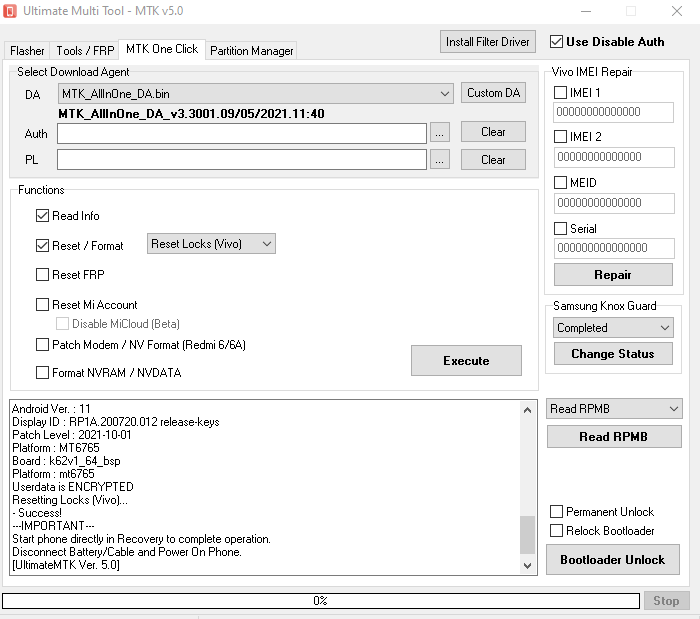The height and width of the screenshot is (619, 700).
Task: Click log line 'Patch Level : 2021-10-01'
Action: point(72,435)
